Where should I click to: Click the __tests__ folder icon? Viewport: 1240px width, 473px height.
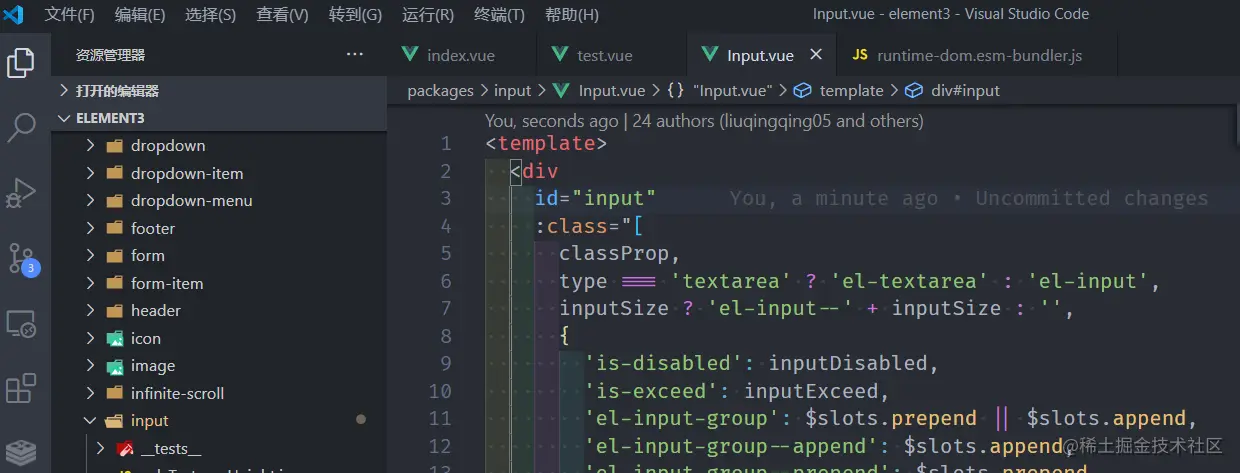point(125,448)
